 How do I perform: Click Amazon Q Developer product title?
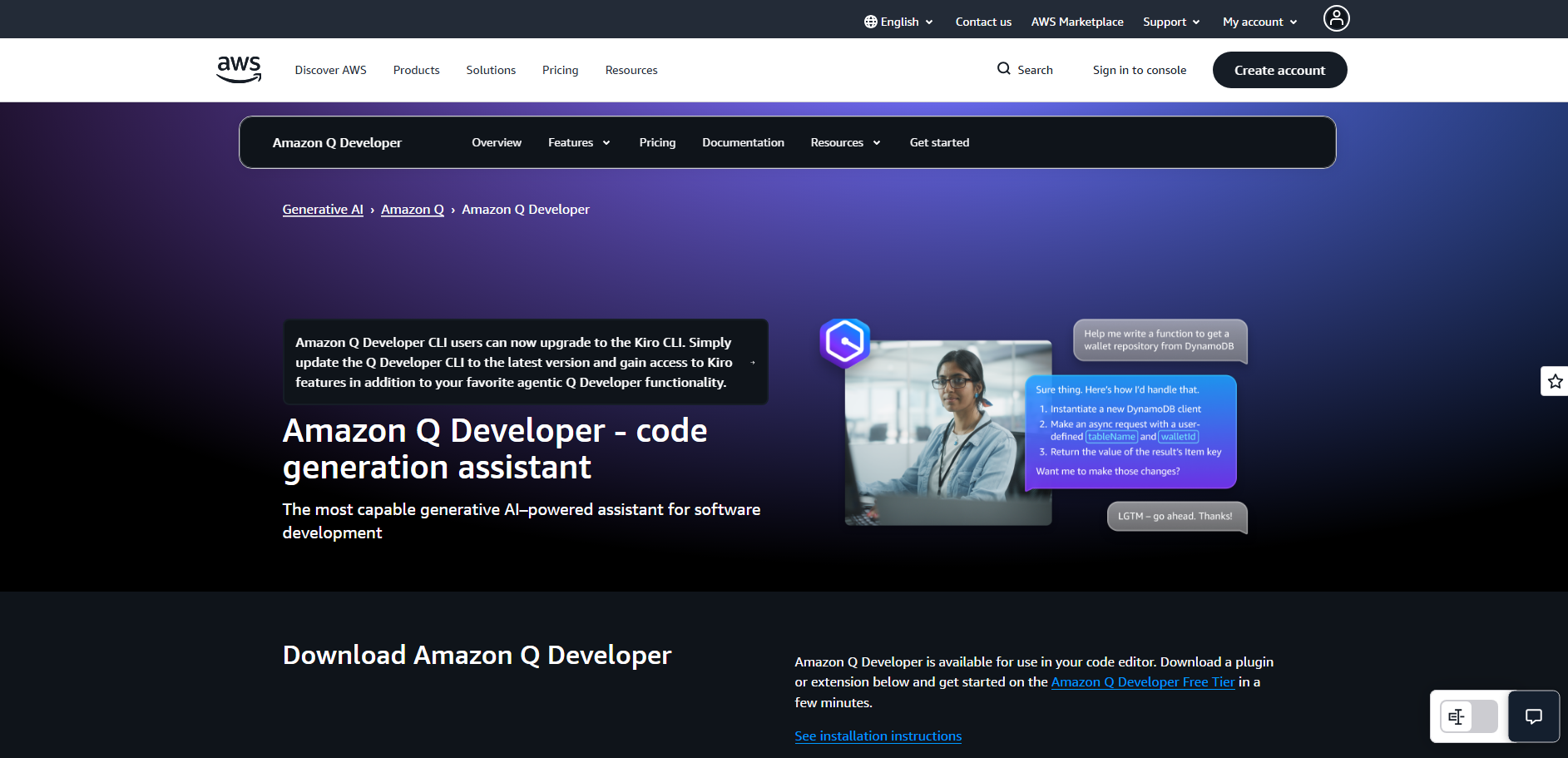(337, 142)
